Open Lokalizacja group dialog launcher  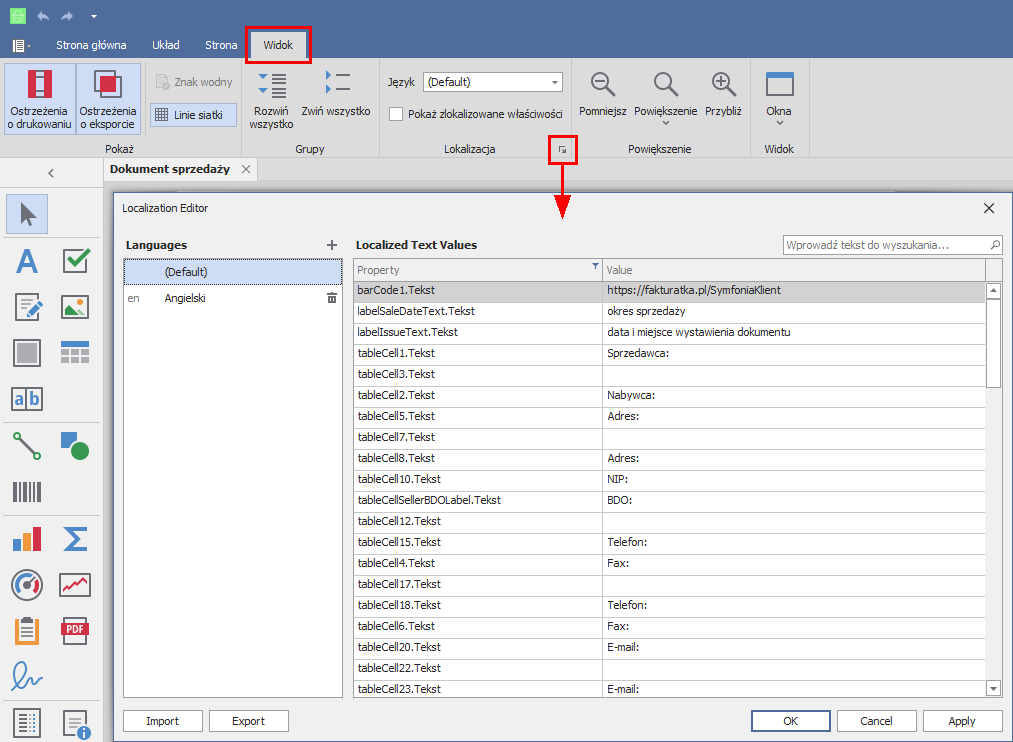tap(562, 149)
